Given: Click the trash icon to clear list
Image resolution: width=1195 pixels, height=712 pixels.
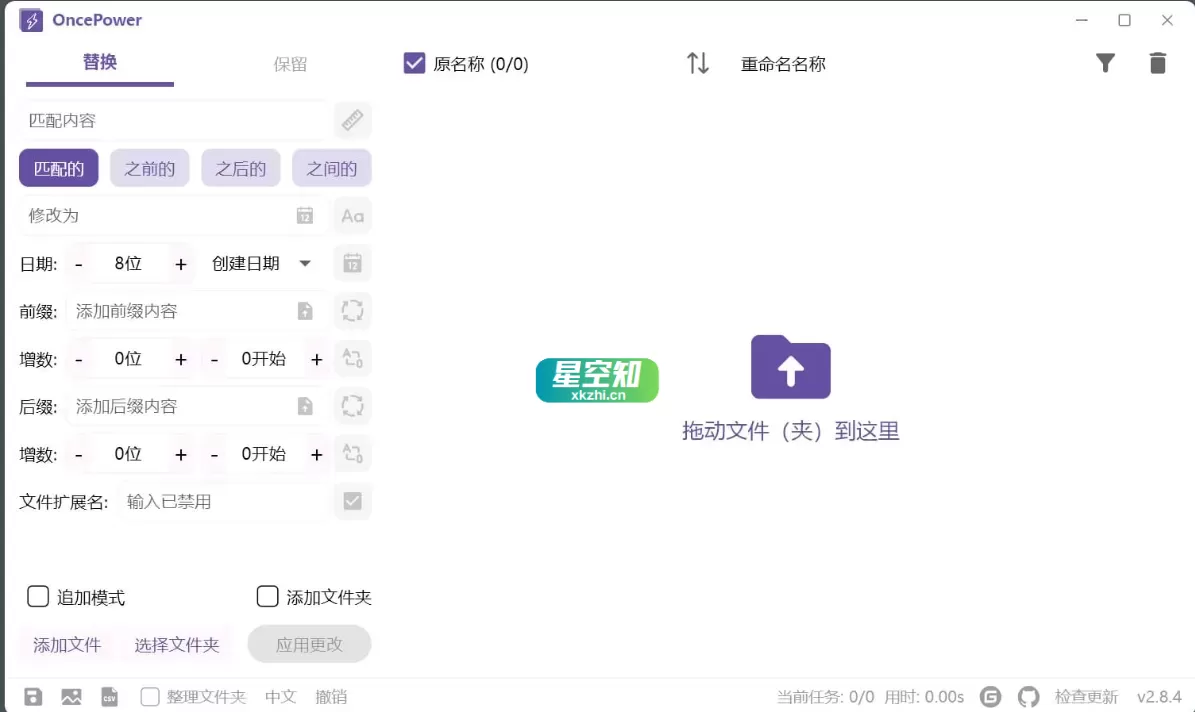Looking at the screenshot, I should 1157,63.
